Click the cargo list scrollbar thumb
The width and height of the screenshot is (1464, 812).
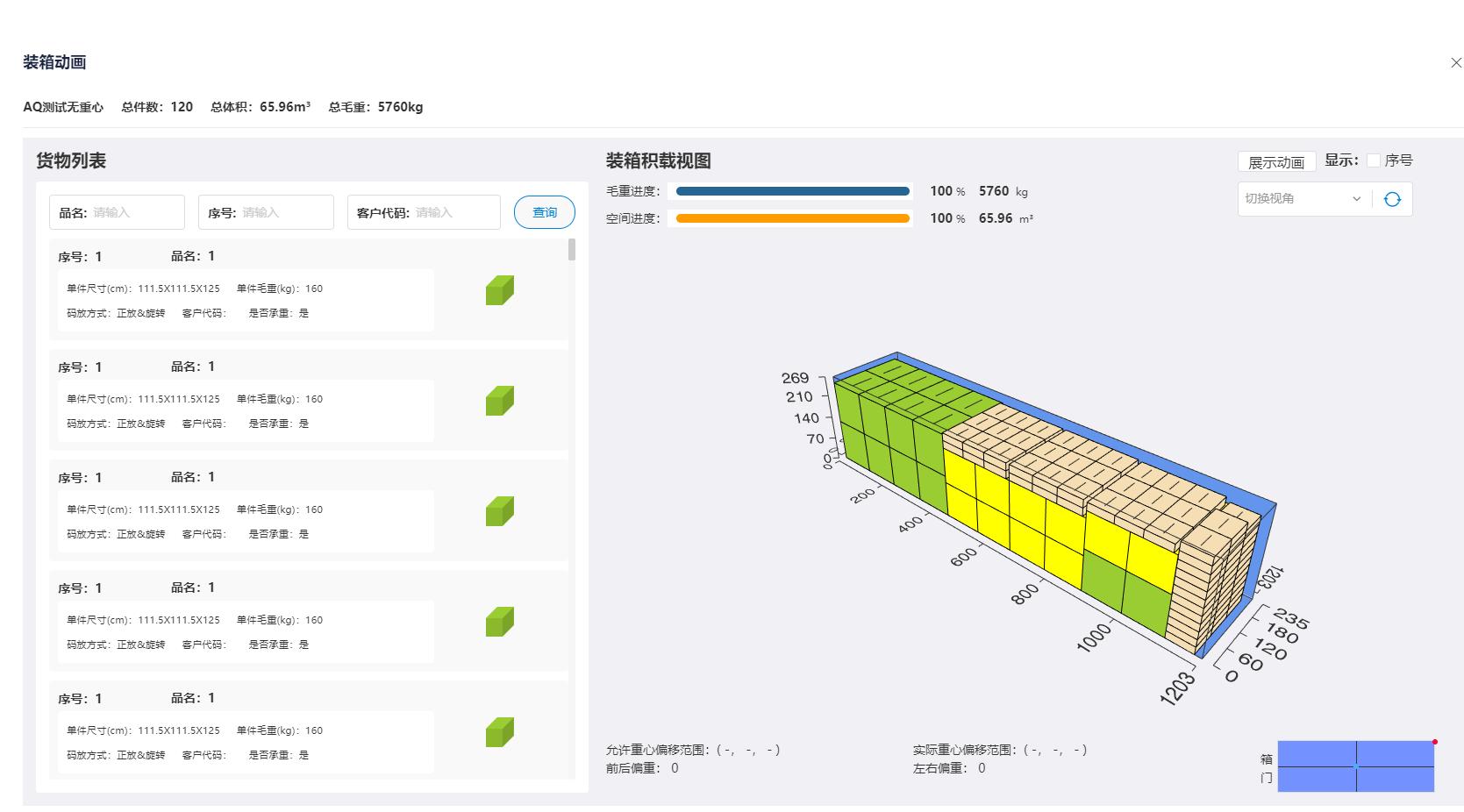[x=572, y=250]
